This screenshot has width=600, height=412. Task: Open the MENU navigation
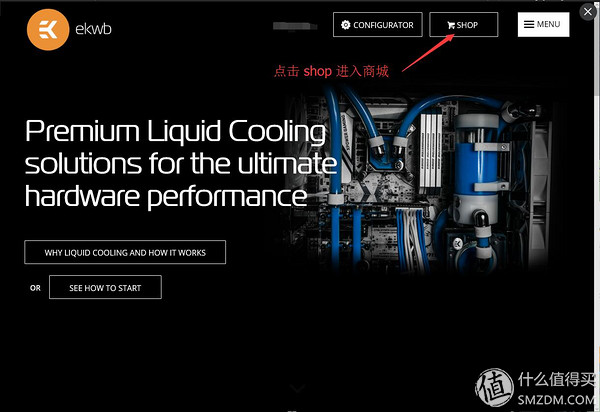click(x=543, y=24)
